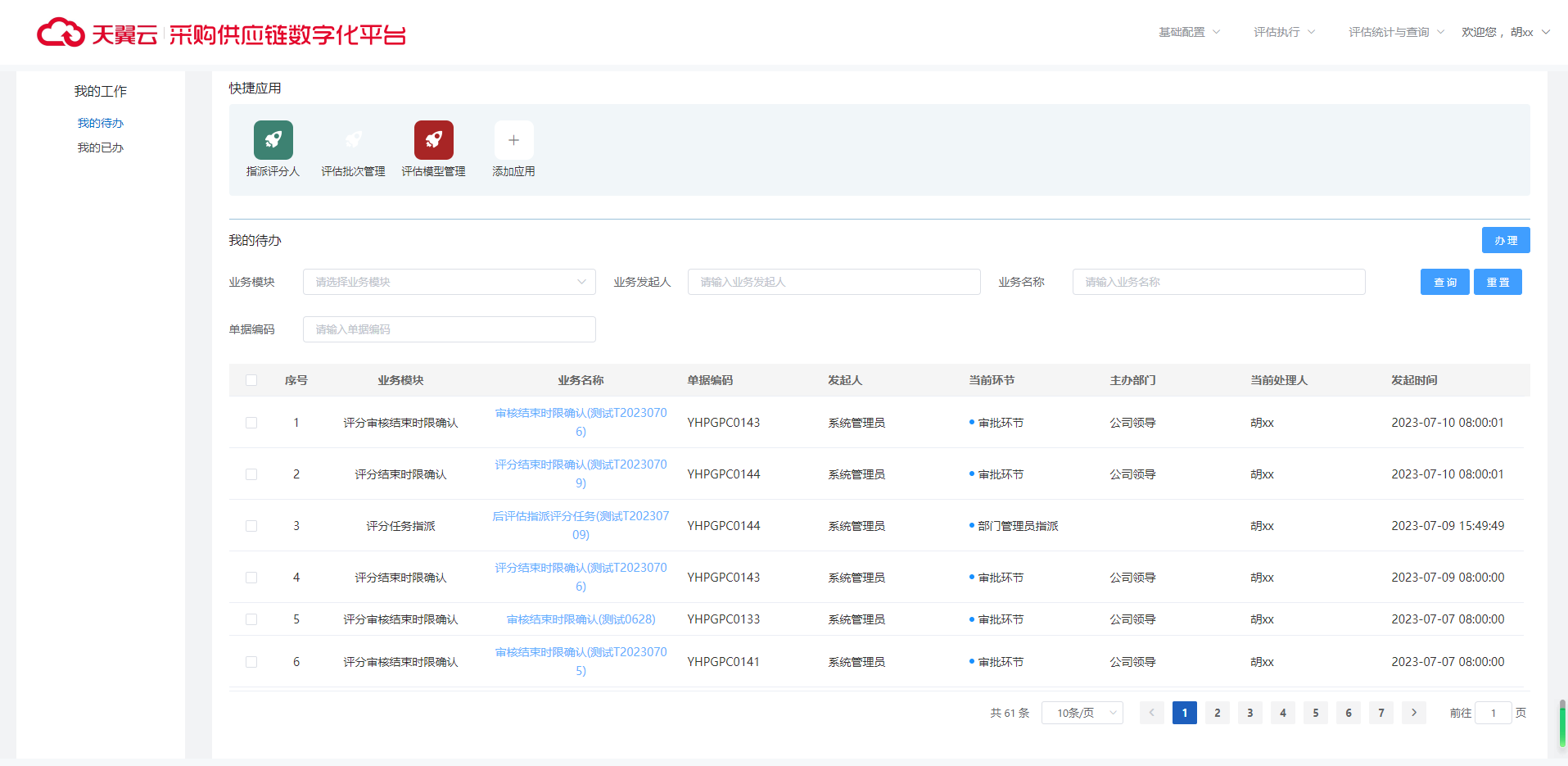This screenshot has height=766, width=1568.
Task: Click the 重置 button
Action: coord(1498,282)
